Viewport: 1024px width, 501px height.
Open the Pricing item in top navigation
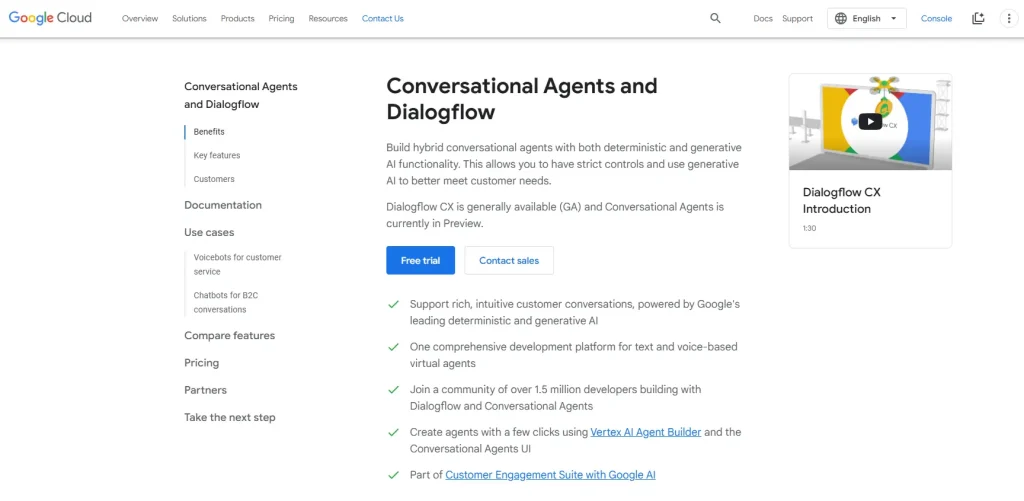pos(281,18)
